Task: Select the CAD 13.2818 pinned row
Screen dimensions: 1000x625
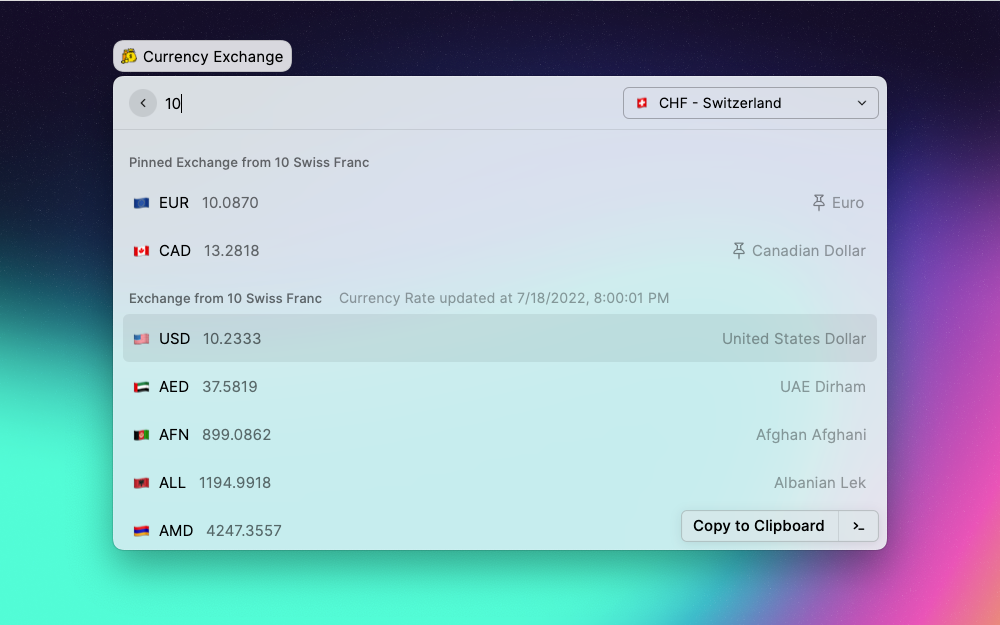Action: 499,251
